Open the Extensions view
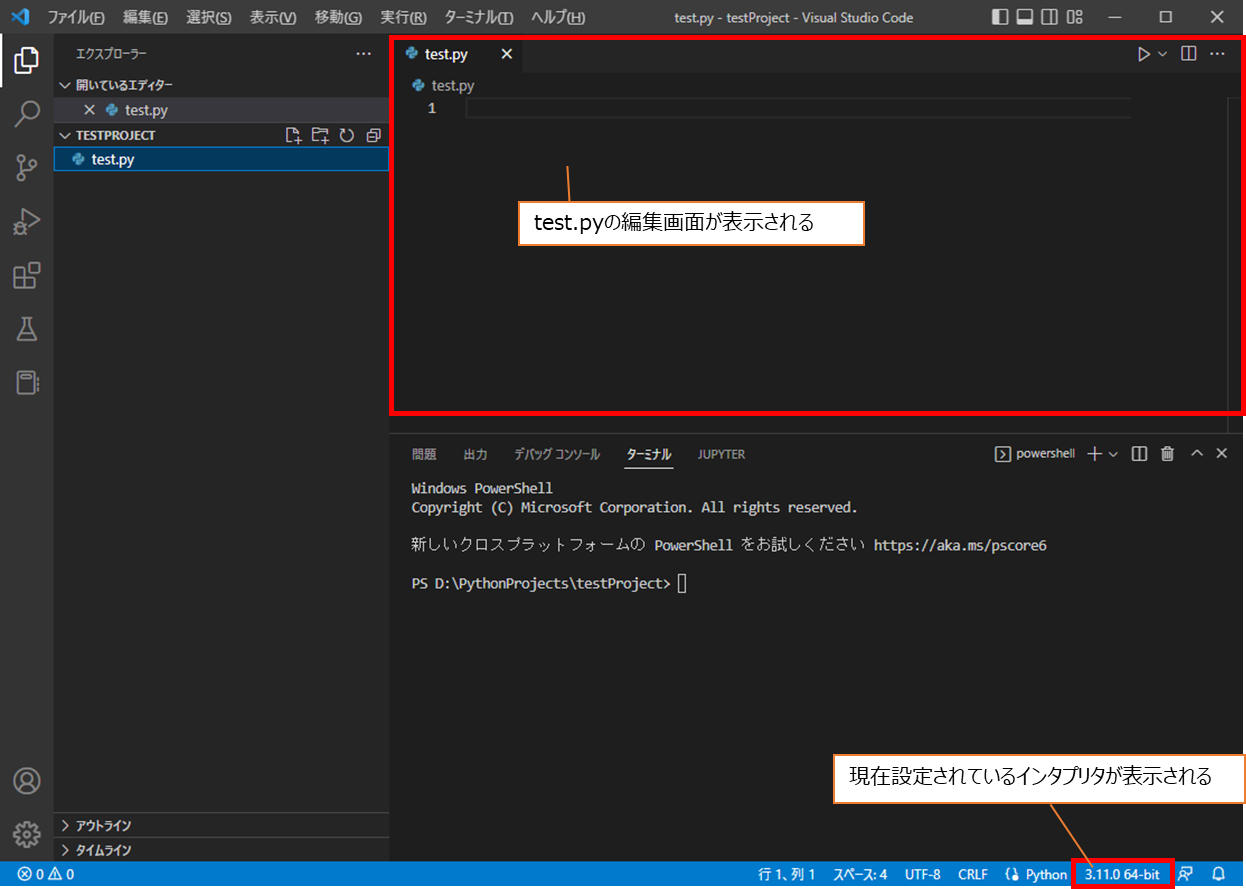The height and width of the screenshot is (889, 1246). (27, 275)
